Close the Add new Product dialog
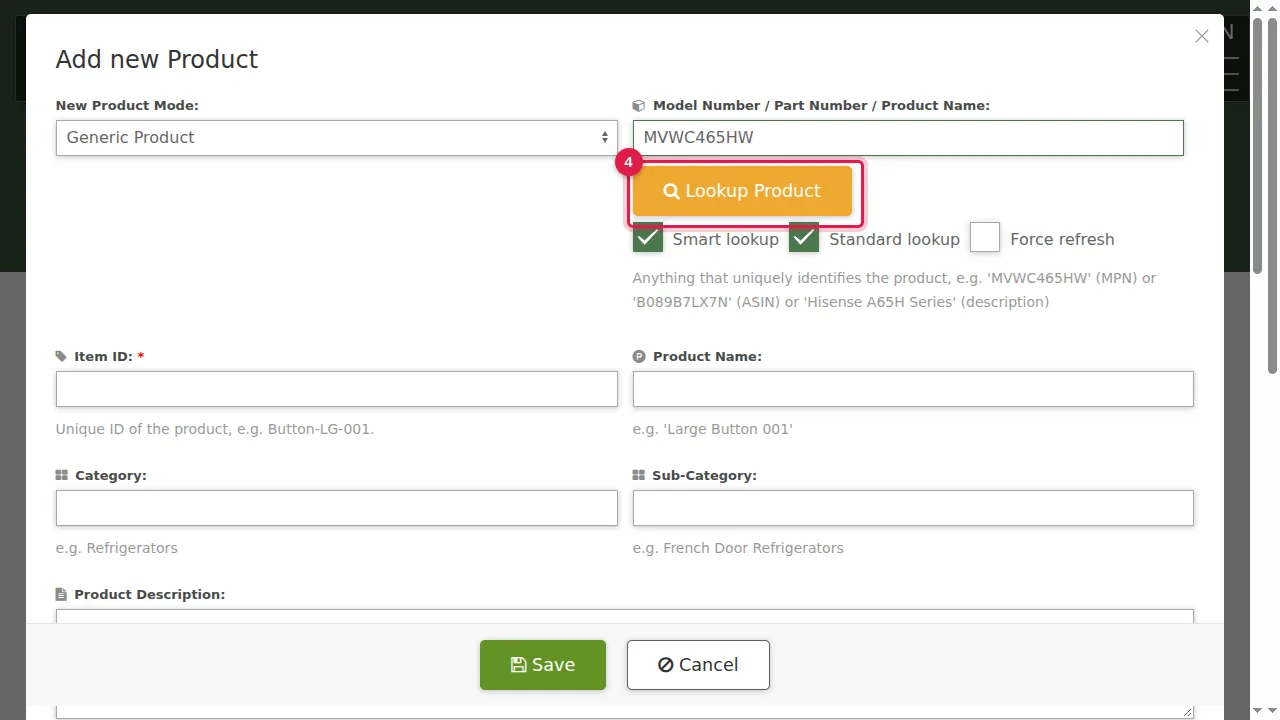 coord(1202,36)
